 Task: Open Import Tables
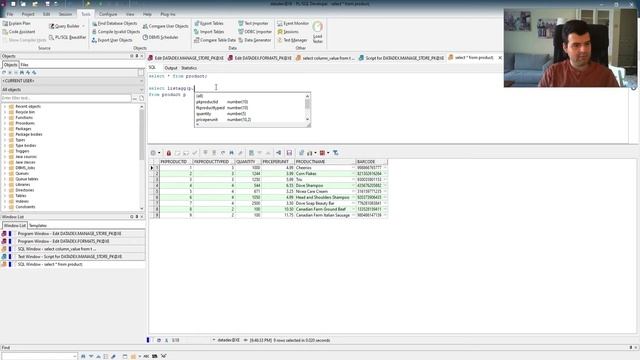click(x=209, y=32)
